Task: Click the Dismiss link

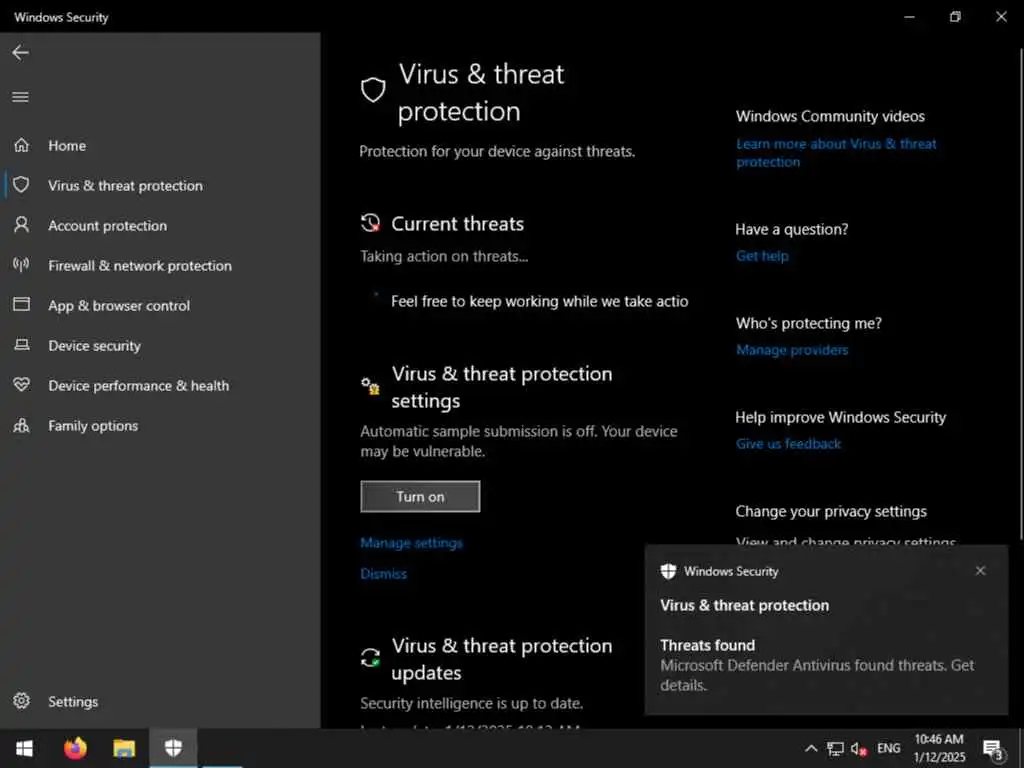Action: coord(383,573)
